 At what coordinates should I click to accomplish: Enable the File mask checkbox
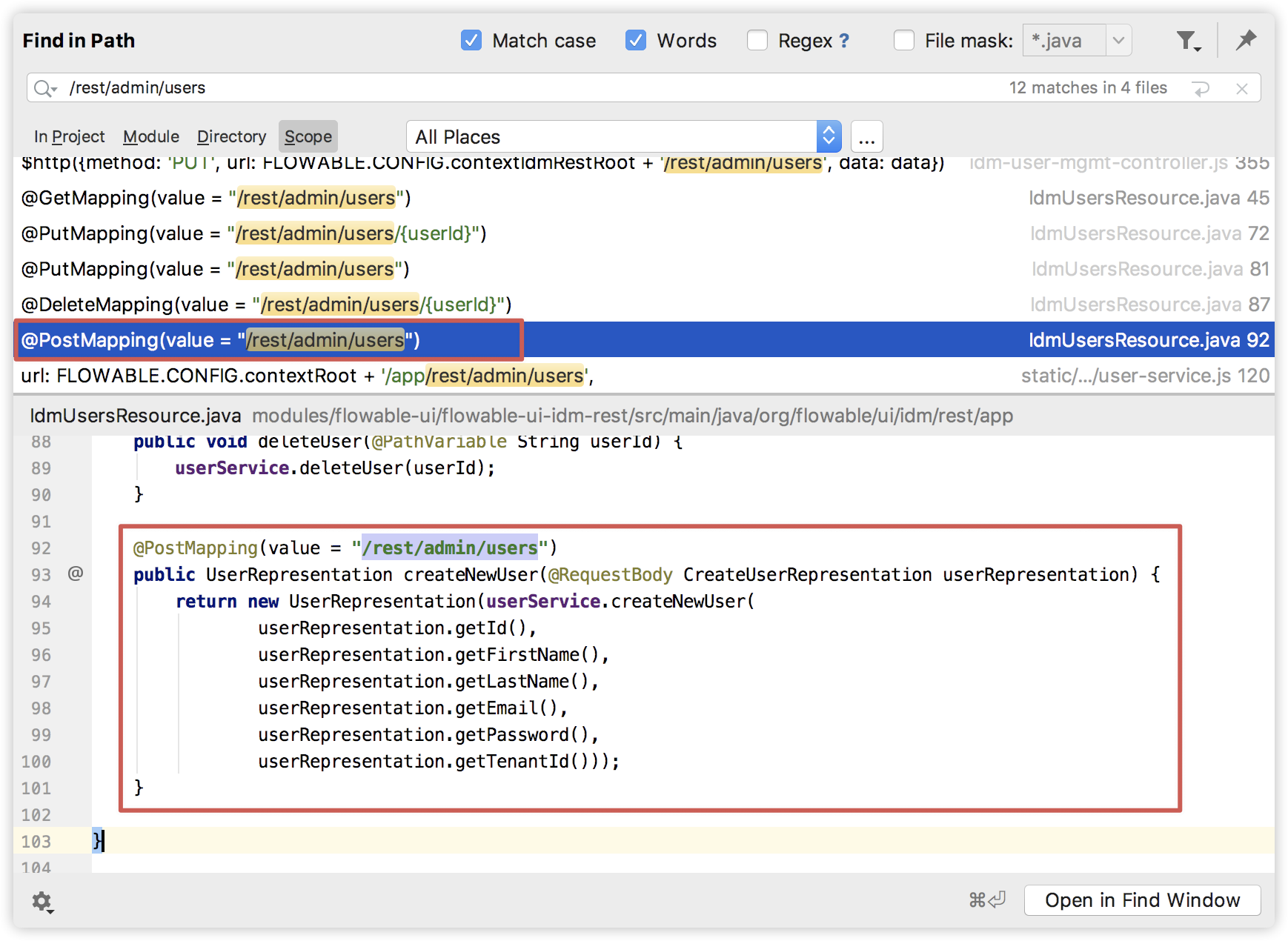(904, 40)
